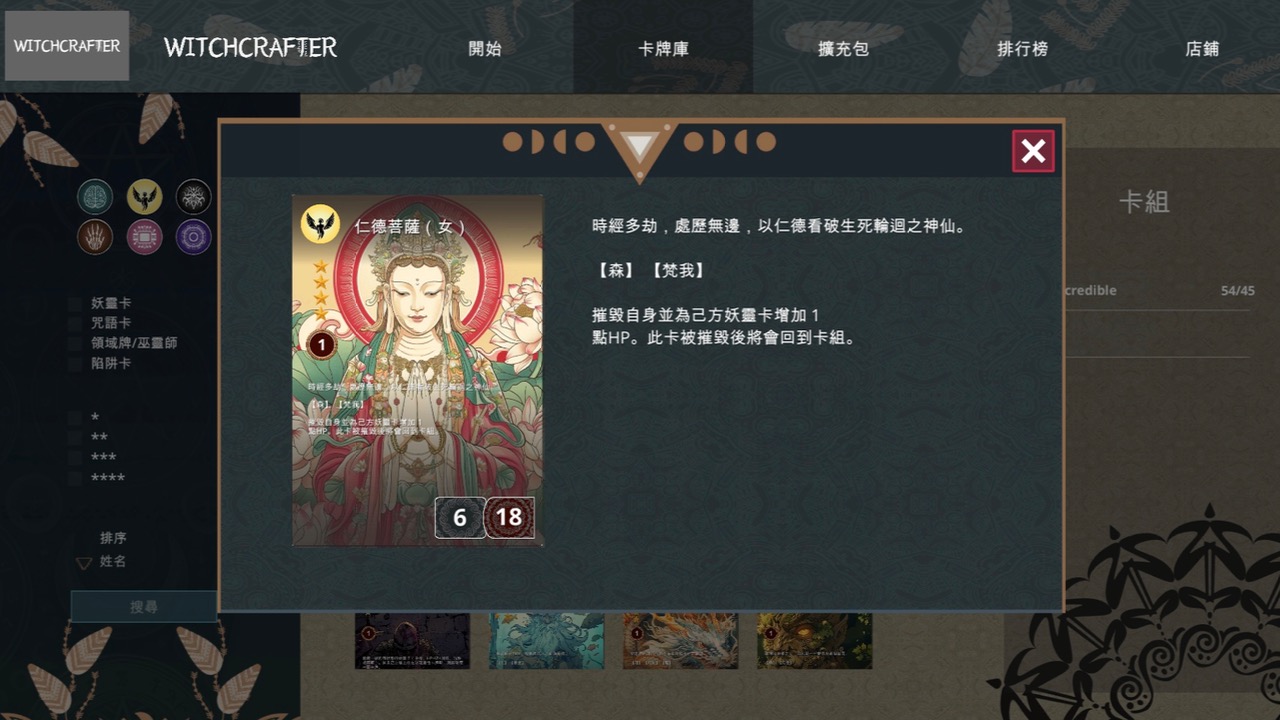Go to the 擴充包 menu

[x=843, y=48]
